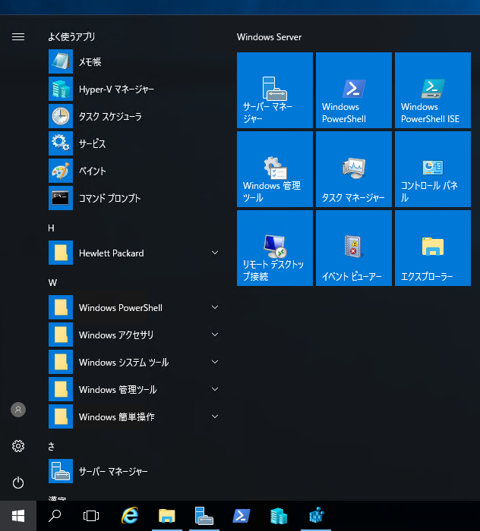
Task: Click the blue cubes taskbar icon
Action: [x=316, y=516]
